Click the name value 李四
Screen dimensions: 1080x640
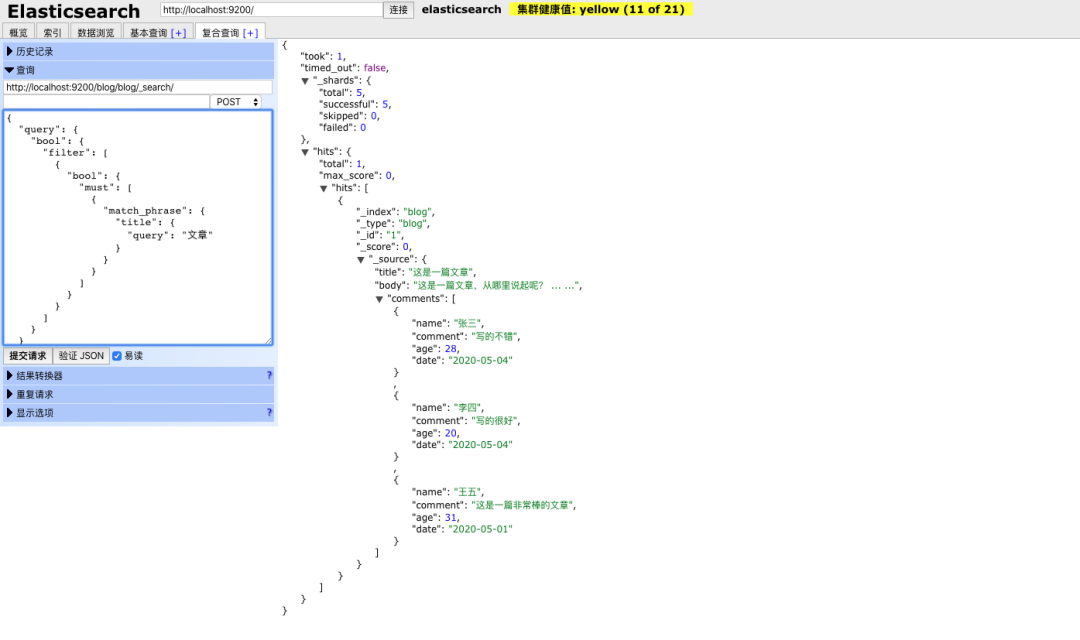(468, 408)
